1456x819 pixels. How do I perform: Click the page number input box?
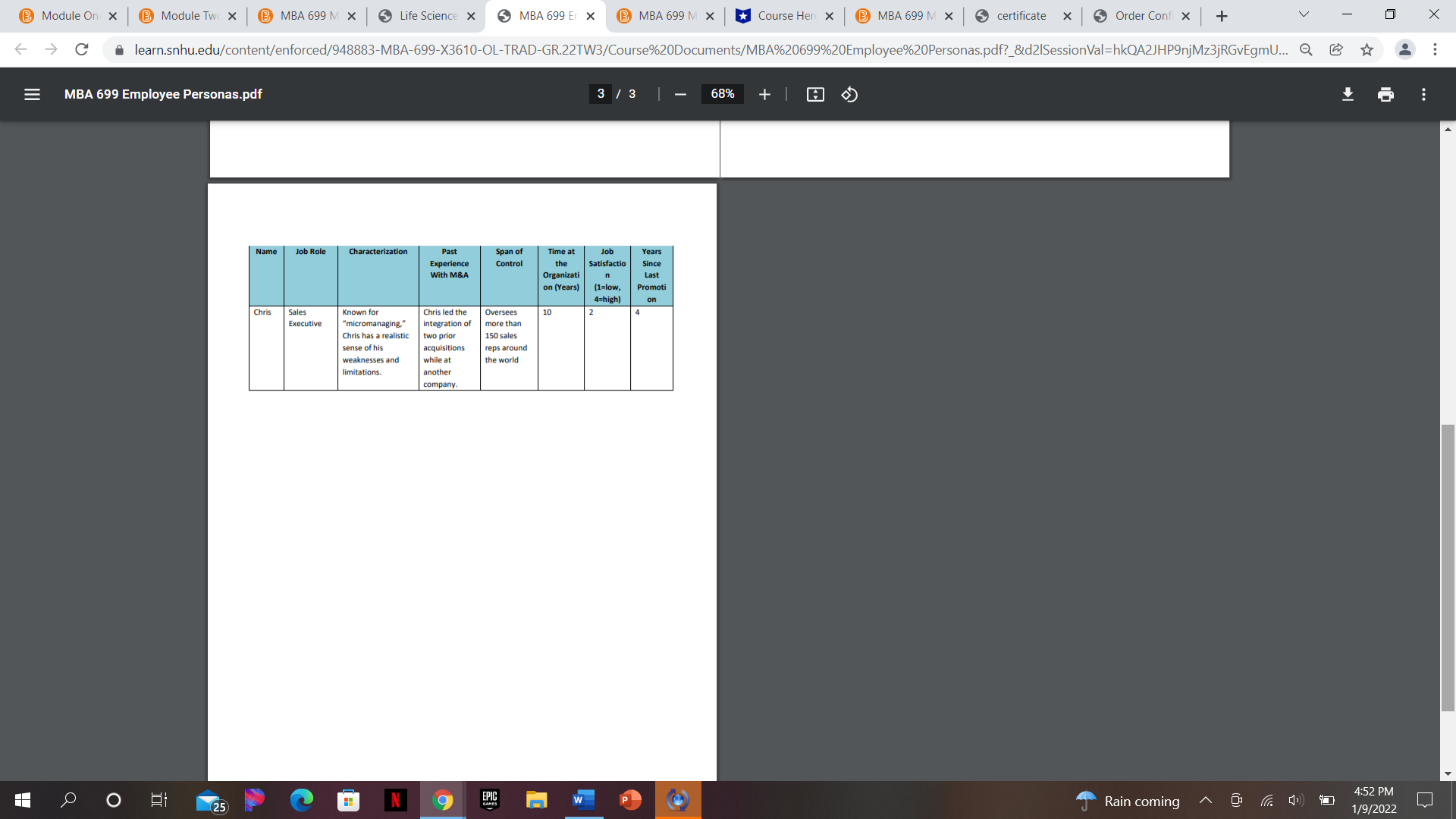tap(600, 94)
